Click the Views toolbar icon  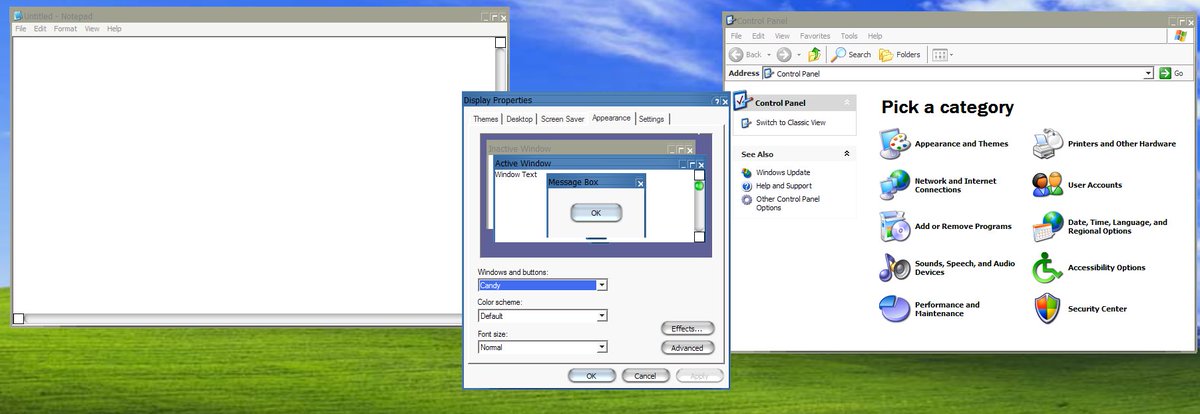coord(939,54)
